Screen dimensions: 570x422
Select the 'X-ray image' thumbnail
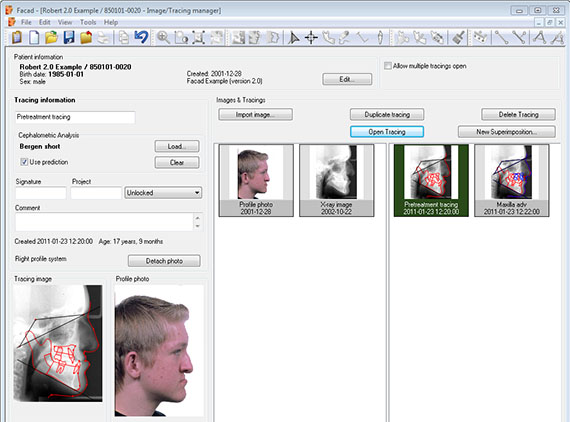point(337,180)
